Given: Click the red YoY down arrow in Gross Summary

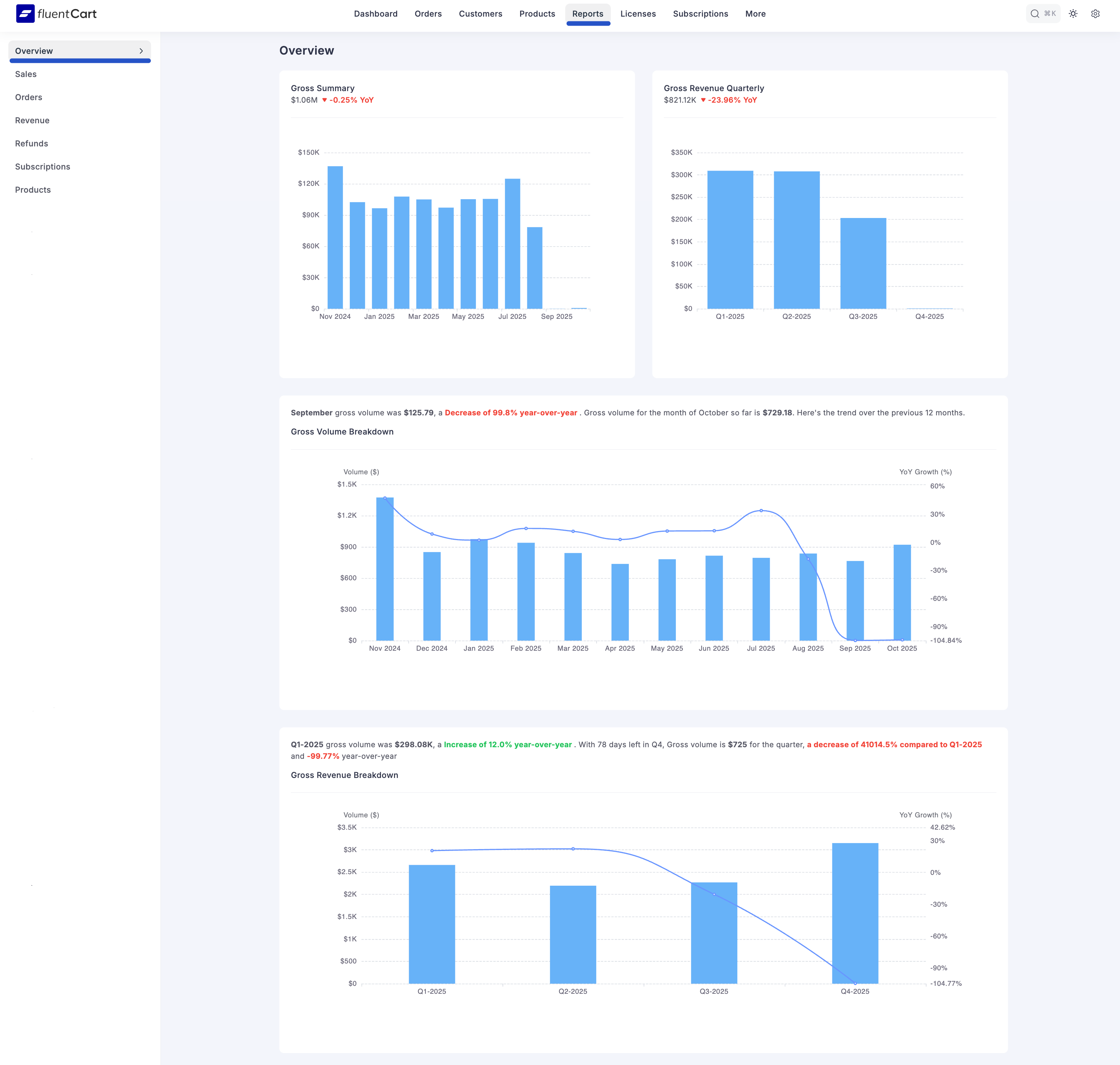Looking at the screenshot, I should [x=325, y=100].
